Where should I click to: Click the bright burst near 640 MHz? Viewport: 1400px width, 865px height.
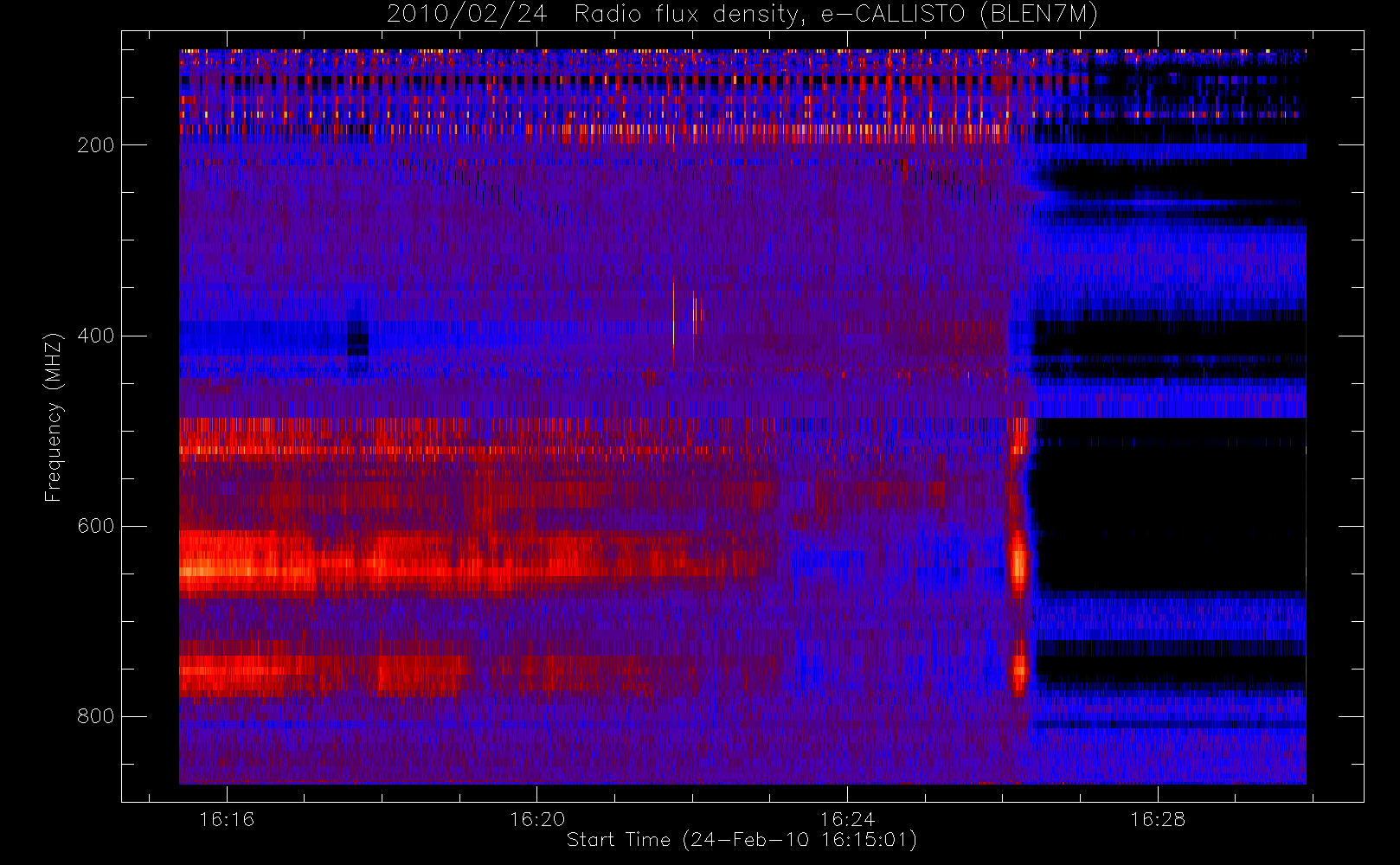point(1018,563)
